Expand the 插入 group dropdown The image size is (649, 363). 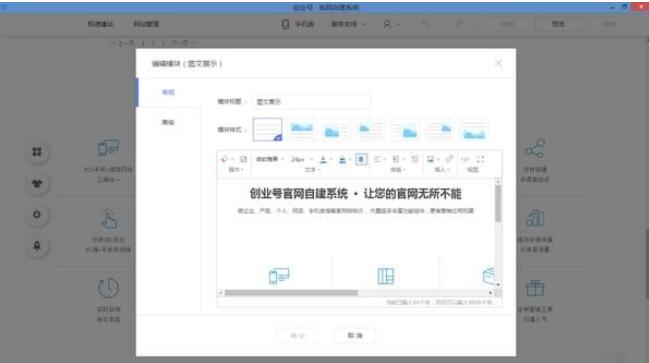click(x=442, y=170)
